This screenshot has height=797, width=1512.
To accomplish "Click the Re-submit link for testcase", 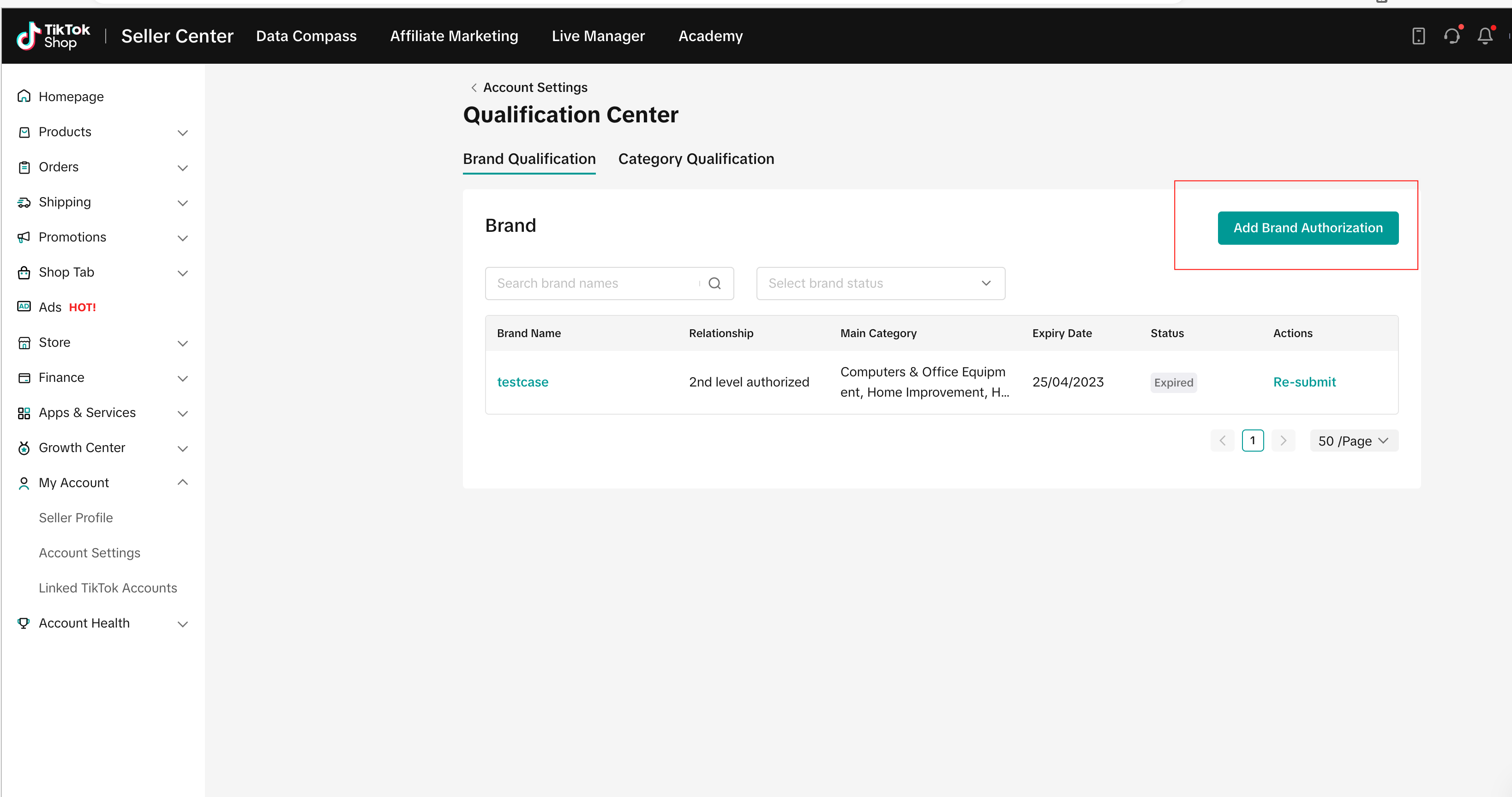I will point(1304,382).
